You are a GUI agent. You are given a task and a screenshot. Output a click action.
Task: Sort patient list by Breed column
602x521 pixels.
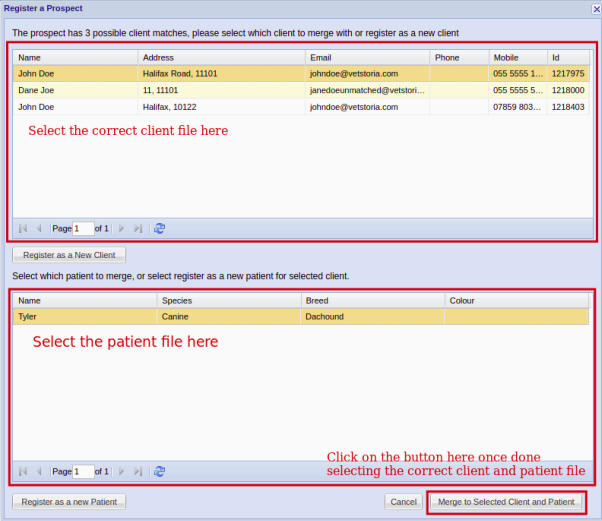point(373,301)
